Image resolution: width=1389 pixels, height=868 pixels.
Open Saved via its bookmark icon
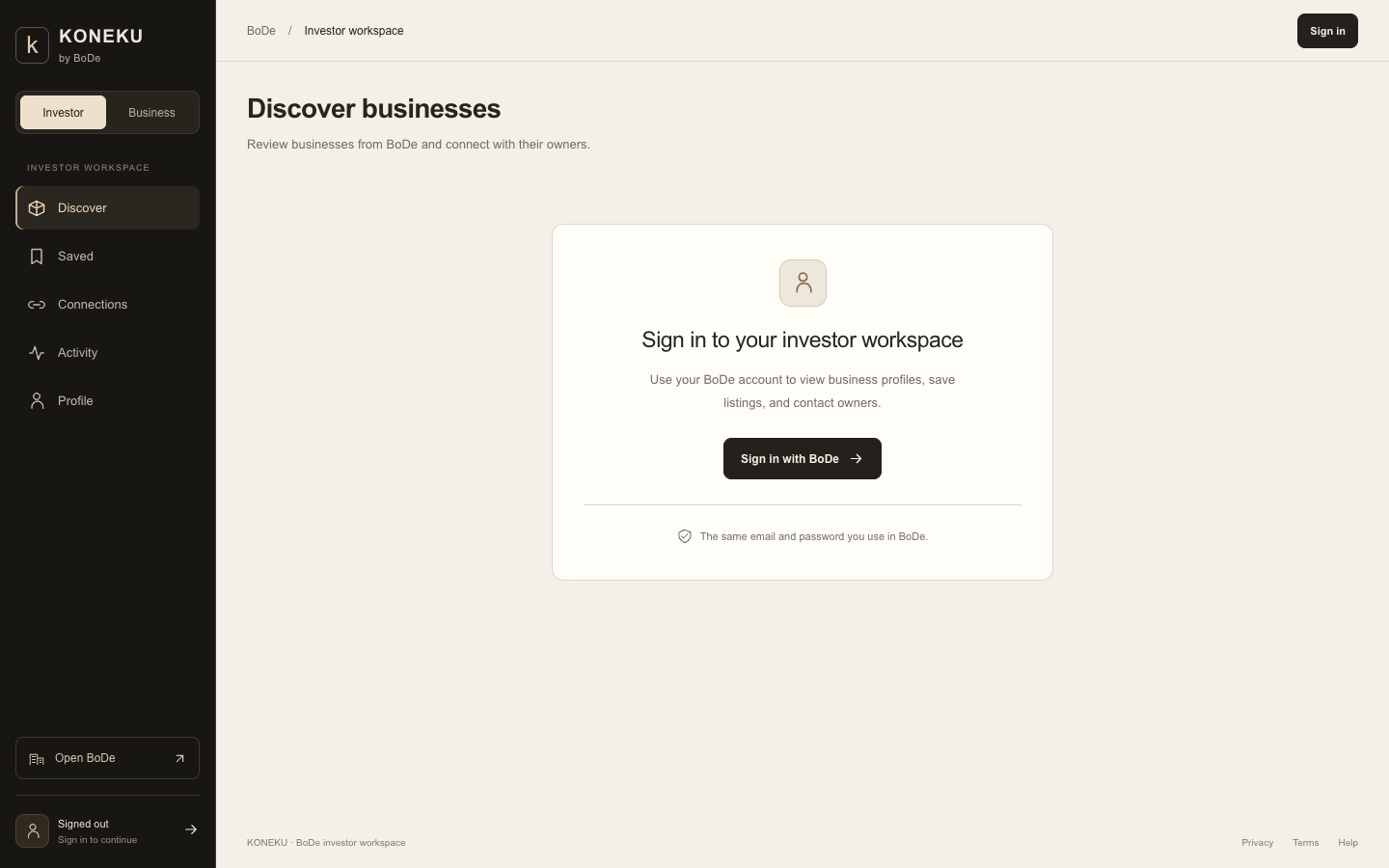(x=37, y=257)
